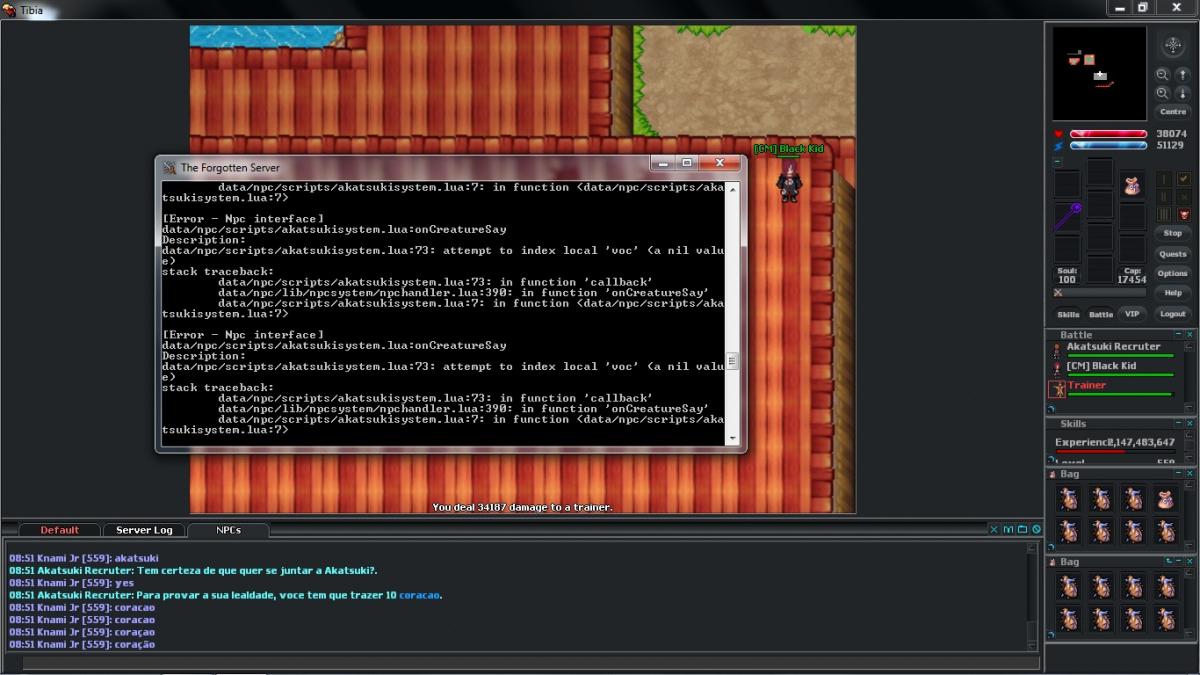Collapse the inventory panel with minus button
The height and width of the screenshot is (675, 1200).
coord(1058,161)
